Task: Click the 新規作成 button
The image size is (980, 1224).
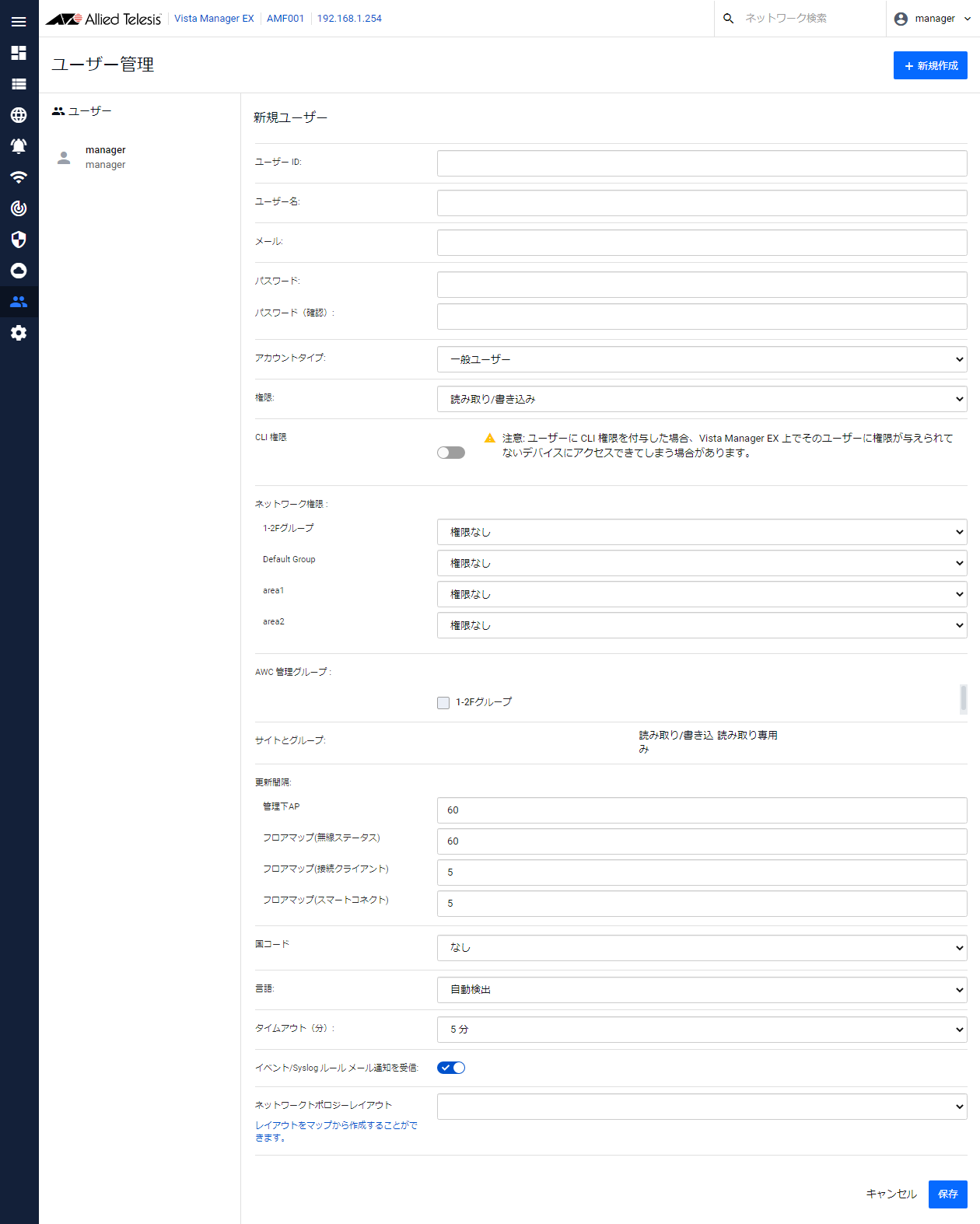Action: pos(930,65)
